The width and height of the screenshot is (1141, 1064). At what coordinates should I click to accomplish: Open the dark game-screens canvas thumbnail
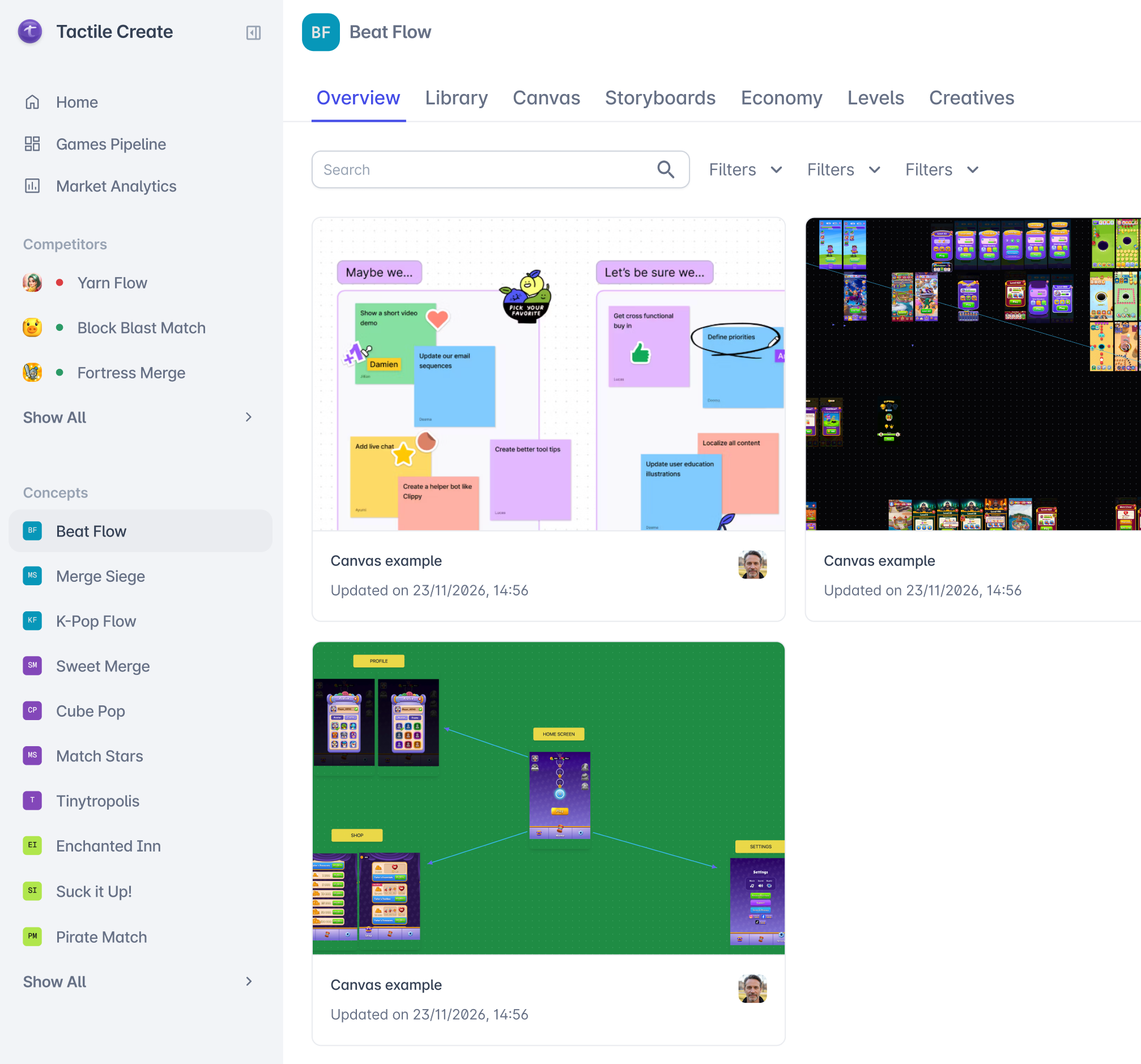[x=973, y=373]
